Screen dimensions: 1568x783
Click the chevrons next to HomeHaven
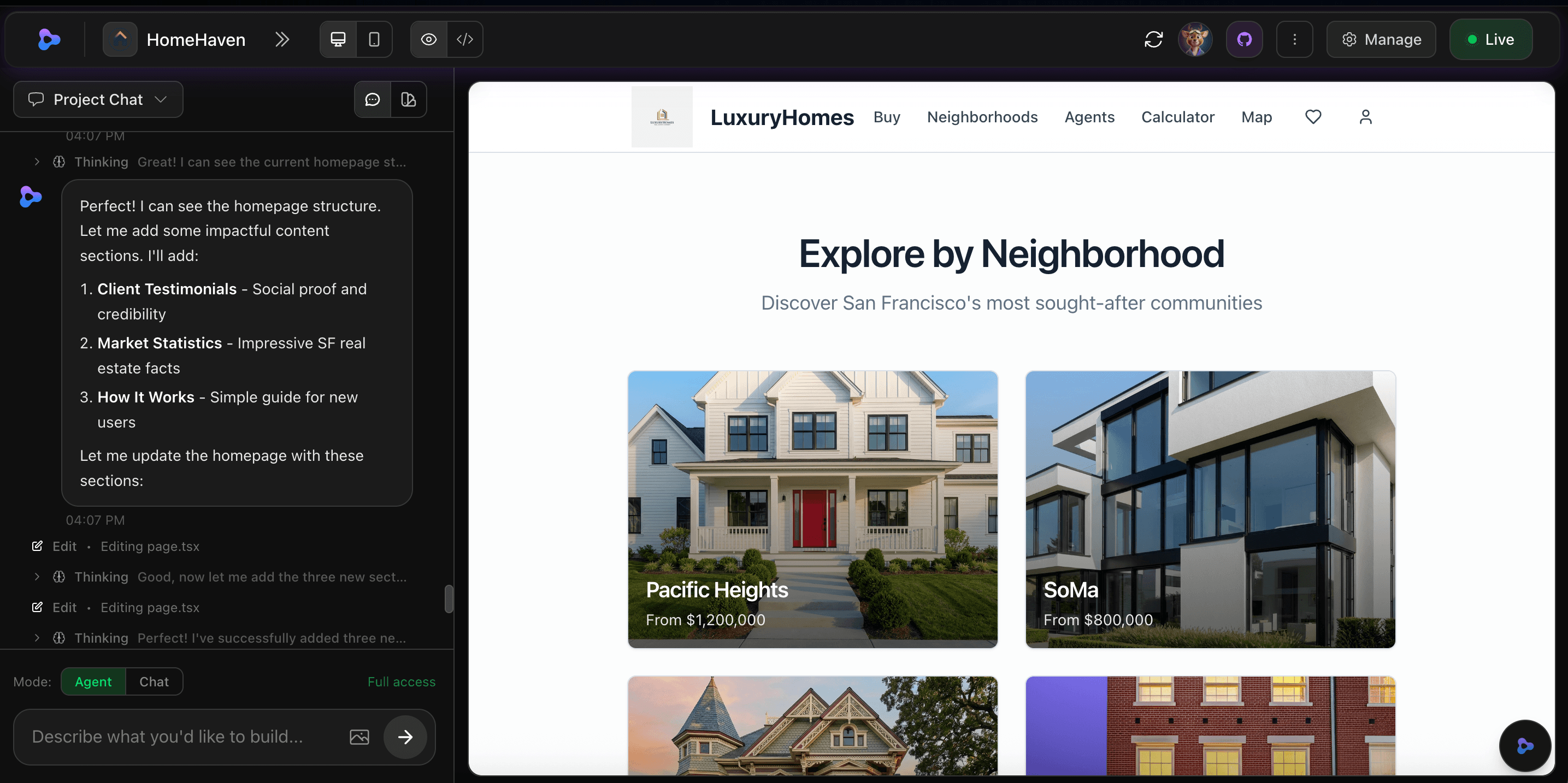(282, 39)
